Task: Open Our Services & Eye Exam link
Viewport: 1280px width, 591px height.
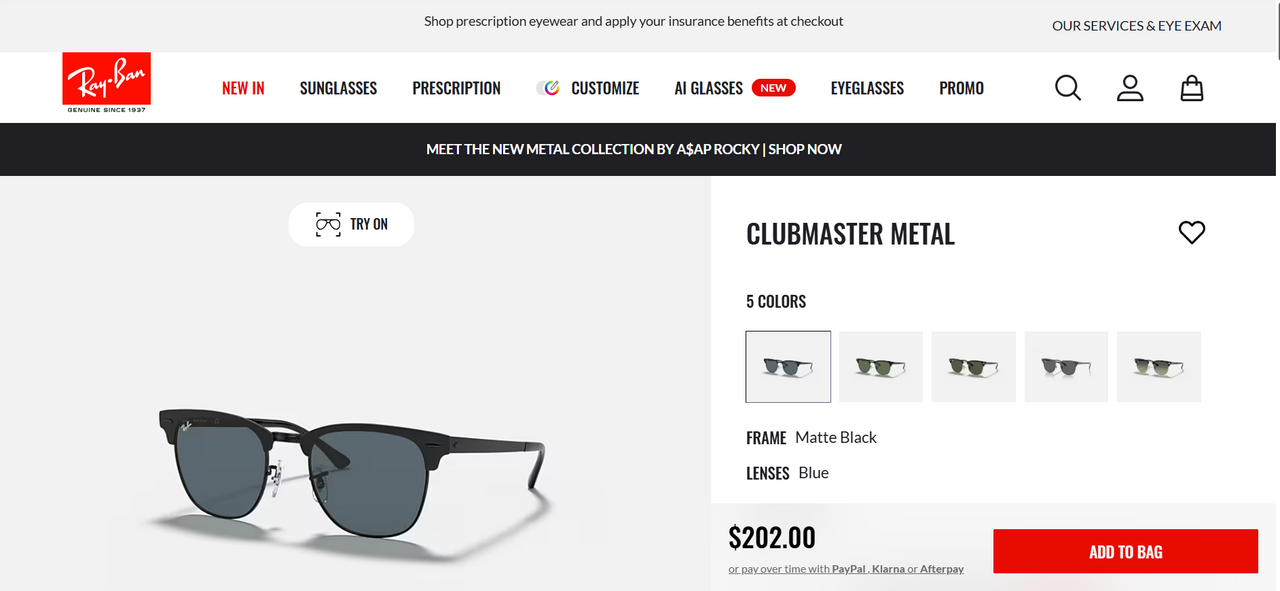Action: 1136,26
